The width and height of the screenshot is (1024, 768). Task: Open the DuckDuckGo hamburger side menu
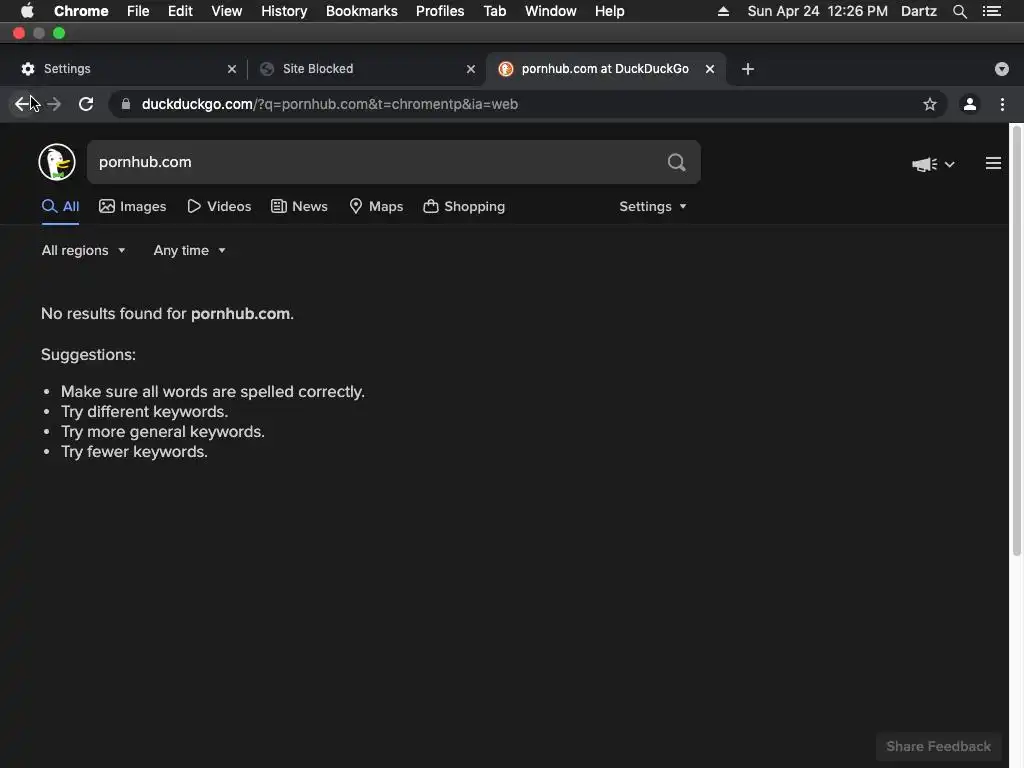coord(993,163)
